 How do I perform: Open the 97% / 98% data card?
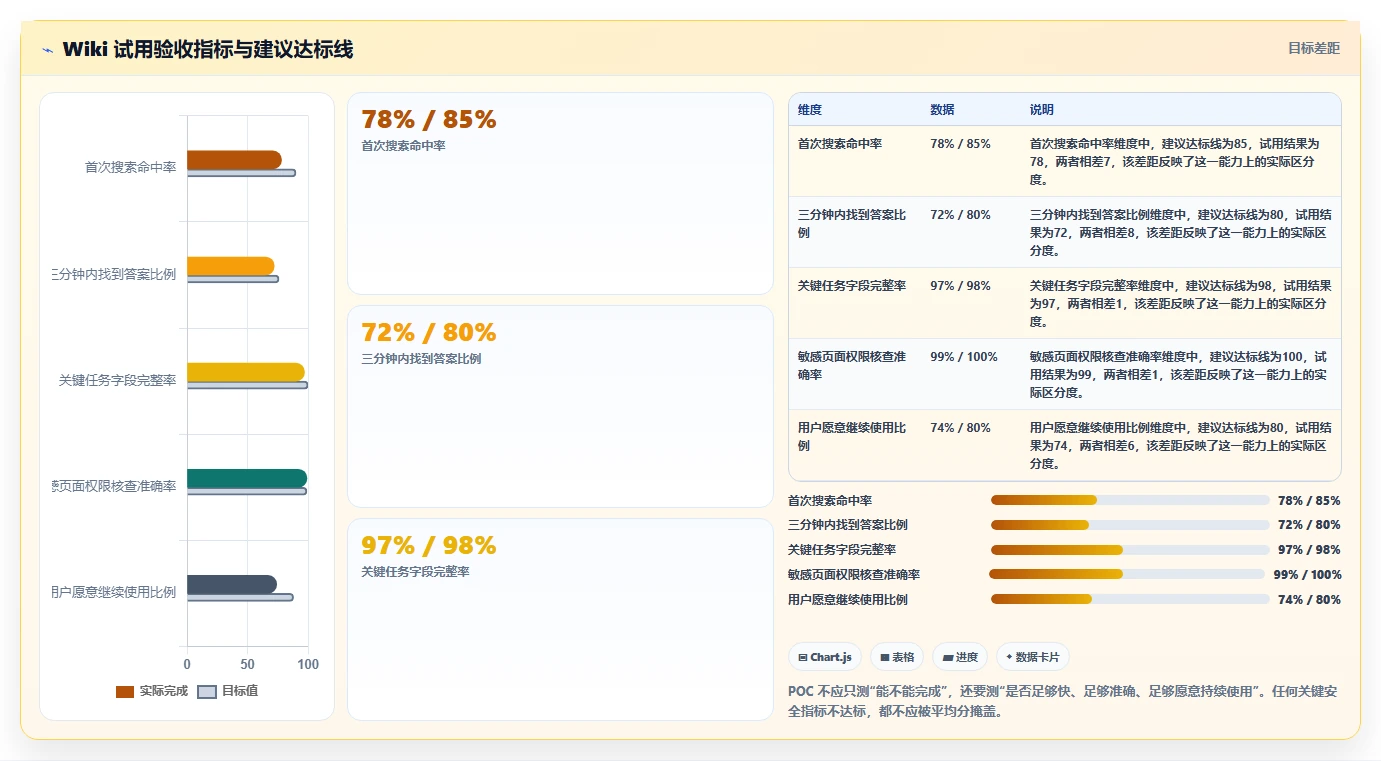560,619
